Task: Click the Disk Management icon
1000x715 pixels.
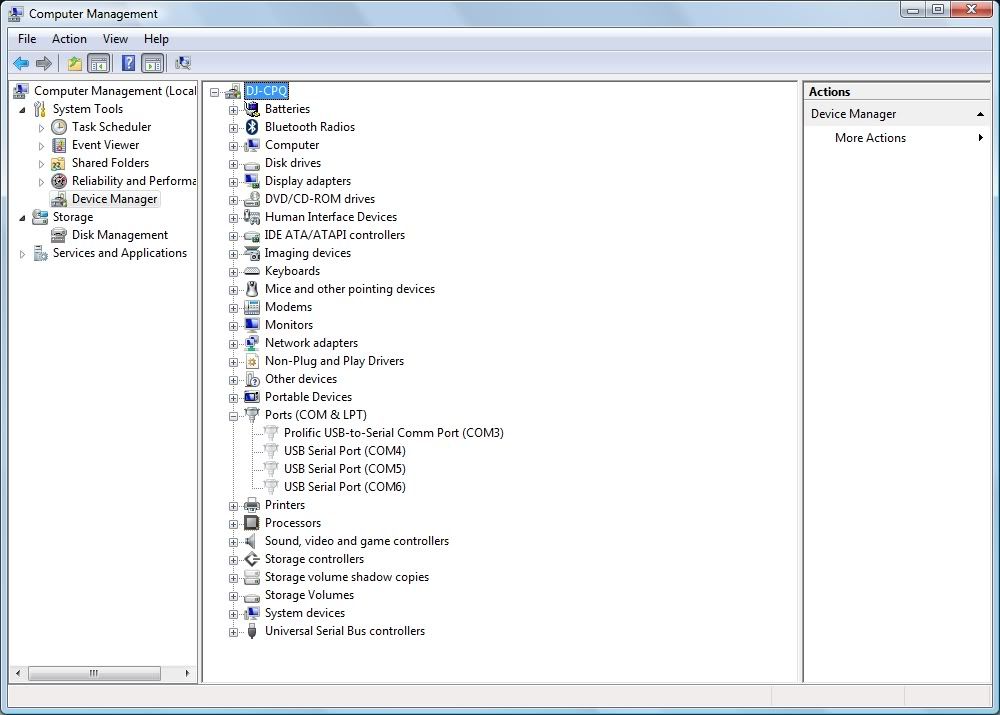Action: pyautogui.click(x=59, y=235)
